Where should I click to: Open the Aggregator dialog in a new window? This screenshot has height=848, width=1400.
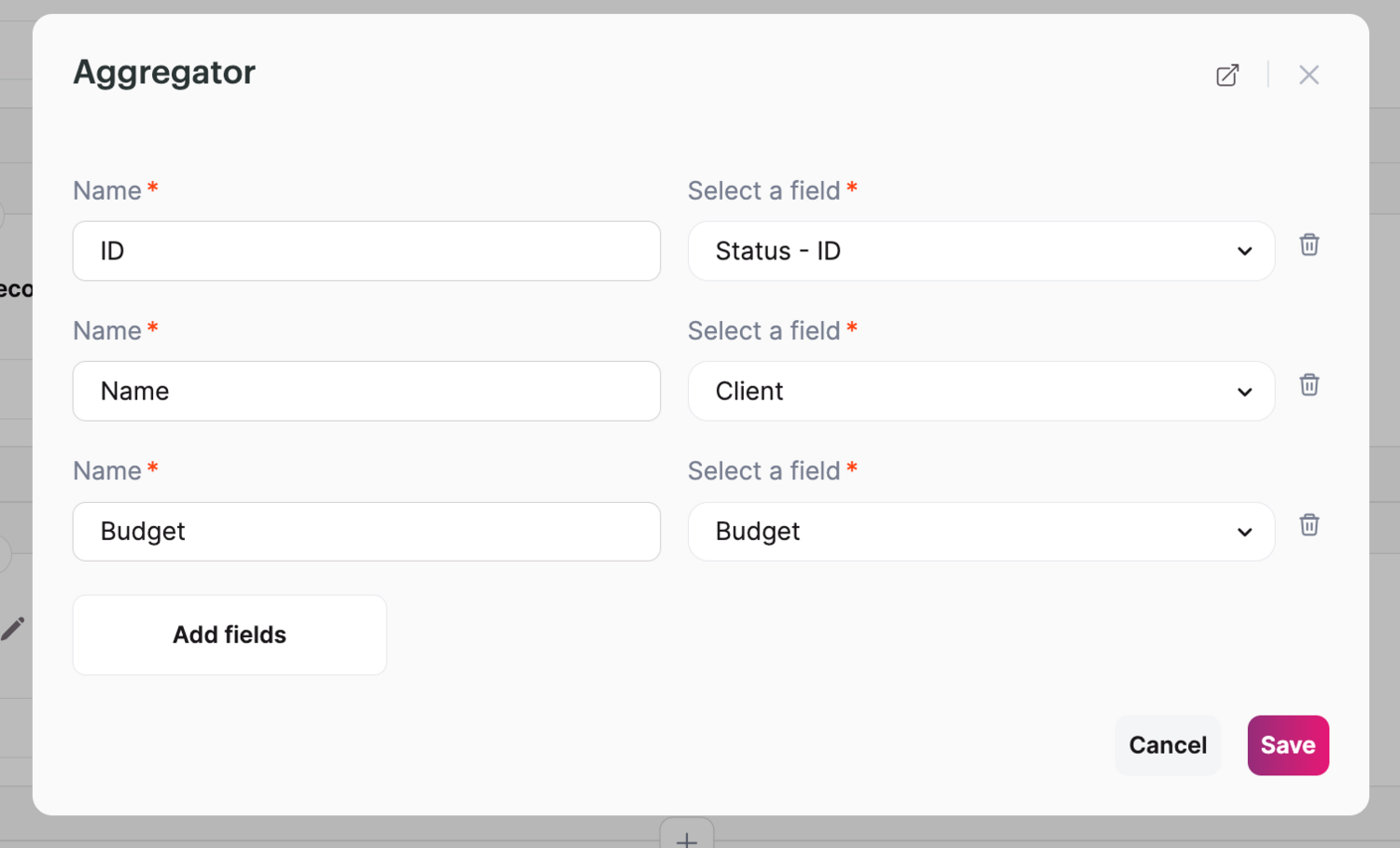(1227, 75)
